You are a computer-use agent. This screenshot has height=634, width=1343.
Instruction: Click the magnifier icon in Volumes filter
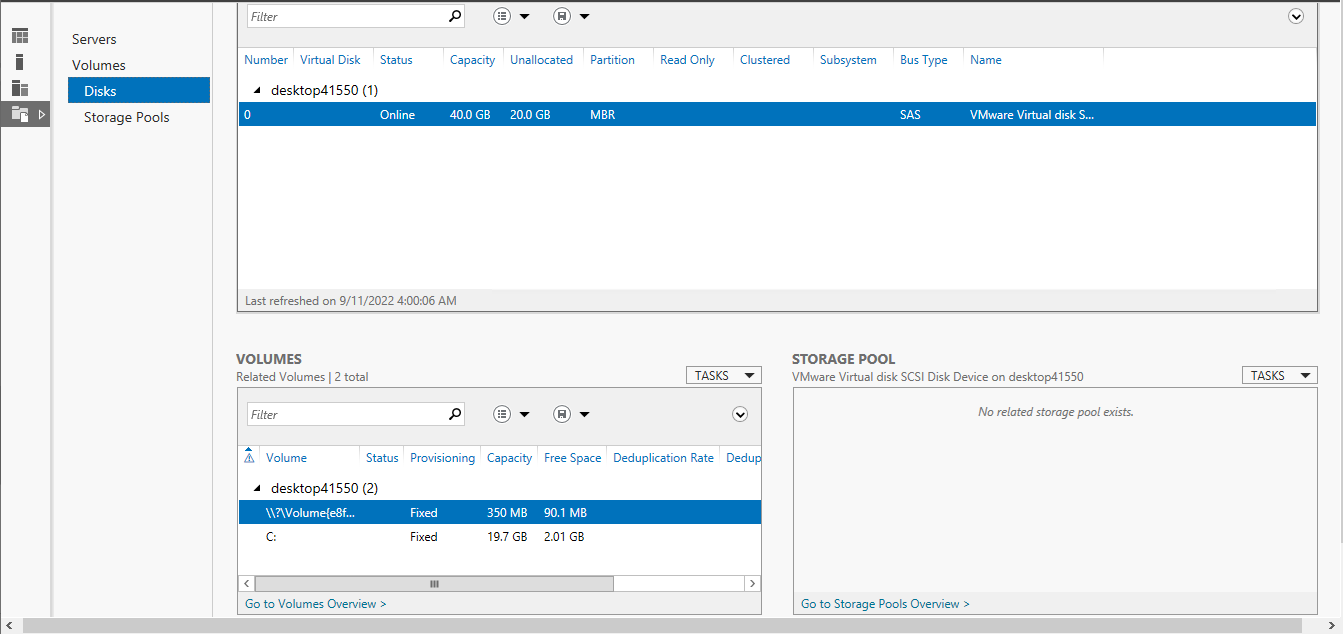tap(455, 414)
